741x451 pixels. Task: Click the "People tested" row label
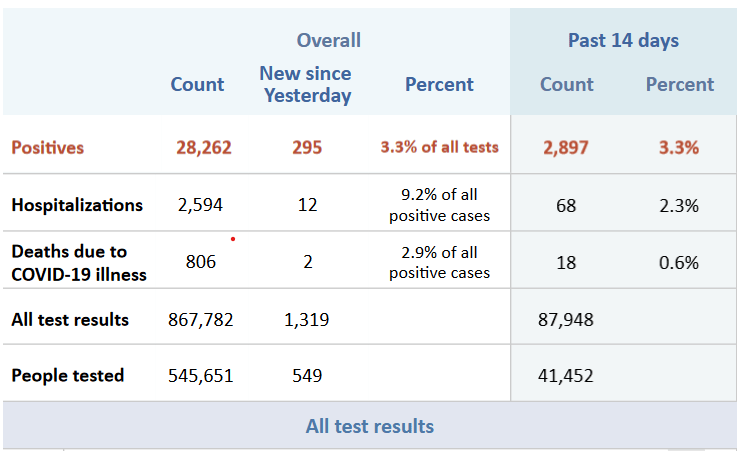pyautogui.click(x=68, y=376)
